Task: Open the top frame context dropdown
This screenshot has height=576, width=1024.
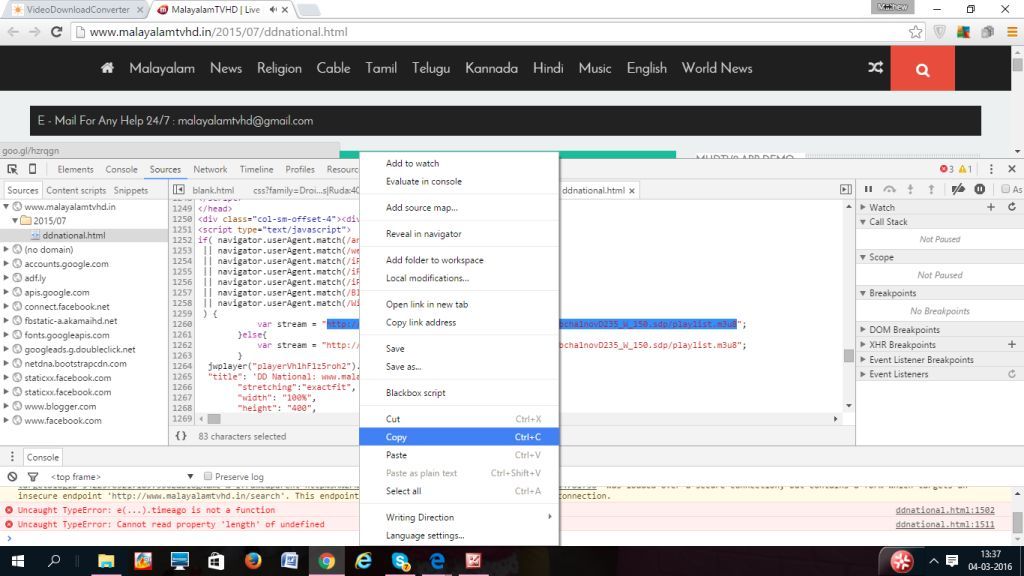Action: 122,477
